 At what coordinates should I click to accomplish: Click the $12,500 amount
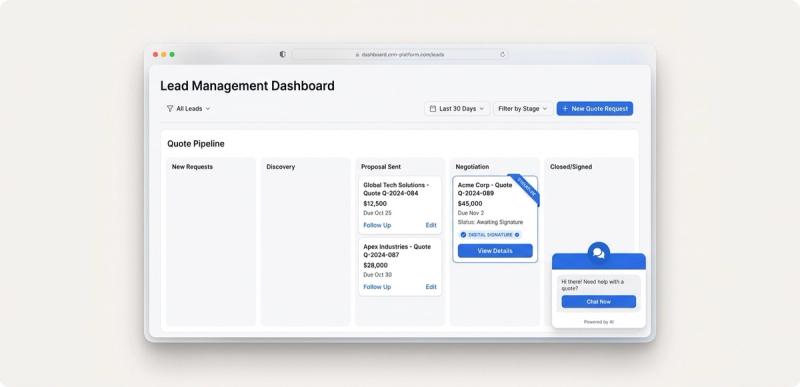[x=375, y=203]
